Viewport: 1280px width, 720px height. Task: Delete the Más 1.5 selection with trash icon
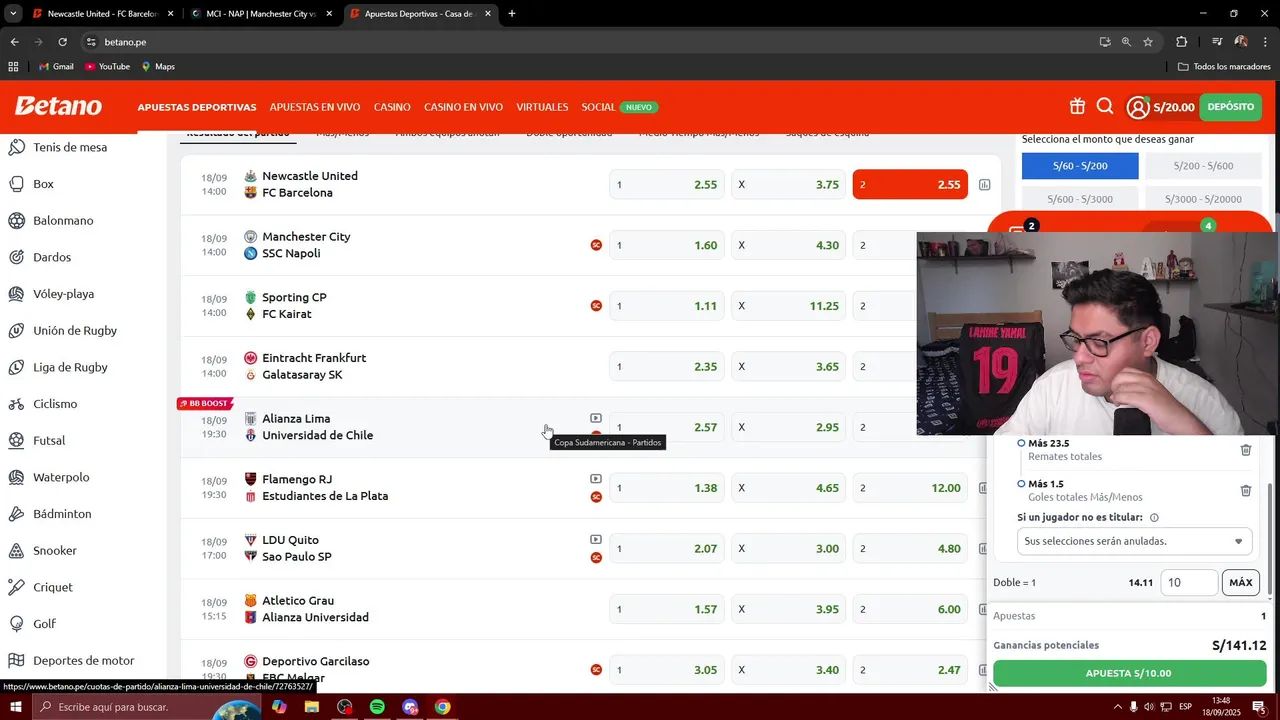[1246, 490]
